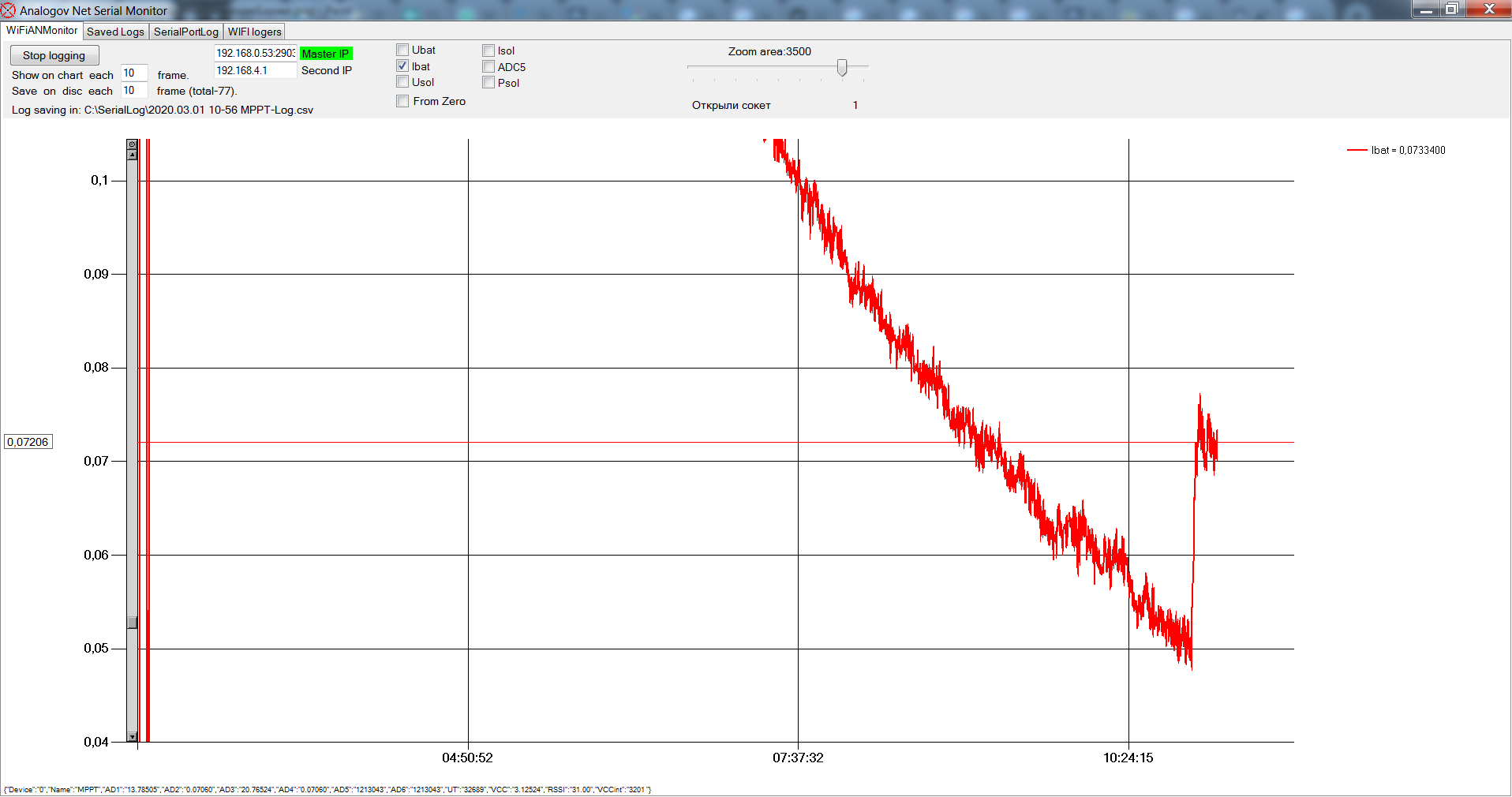Open the WIFI logers tab
1512x797 pixels.
pyautogui.click(x=254, y=32)
